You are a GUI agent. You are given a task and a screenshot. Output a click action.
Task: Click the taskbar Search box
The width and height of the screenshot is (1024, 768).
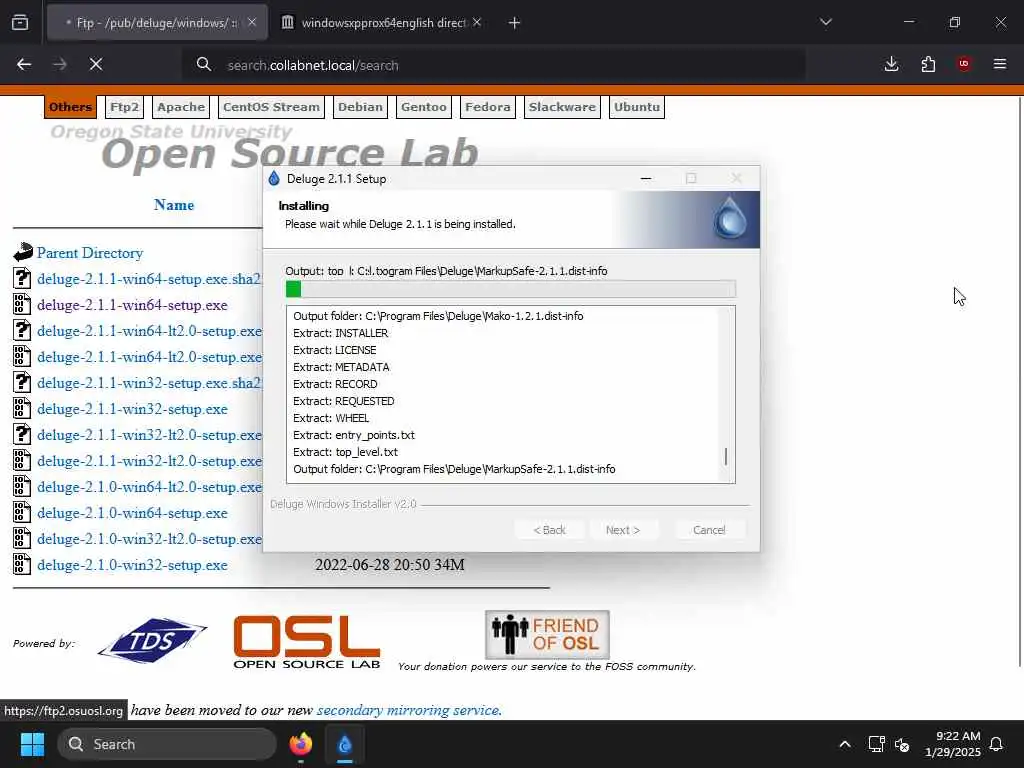point(167,744)
